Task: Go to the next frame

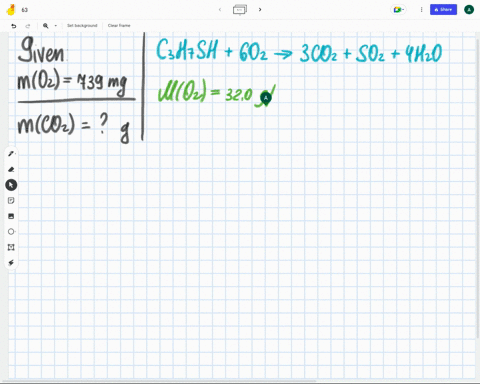Action: pyautogui.click(x=260, y=10)
